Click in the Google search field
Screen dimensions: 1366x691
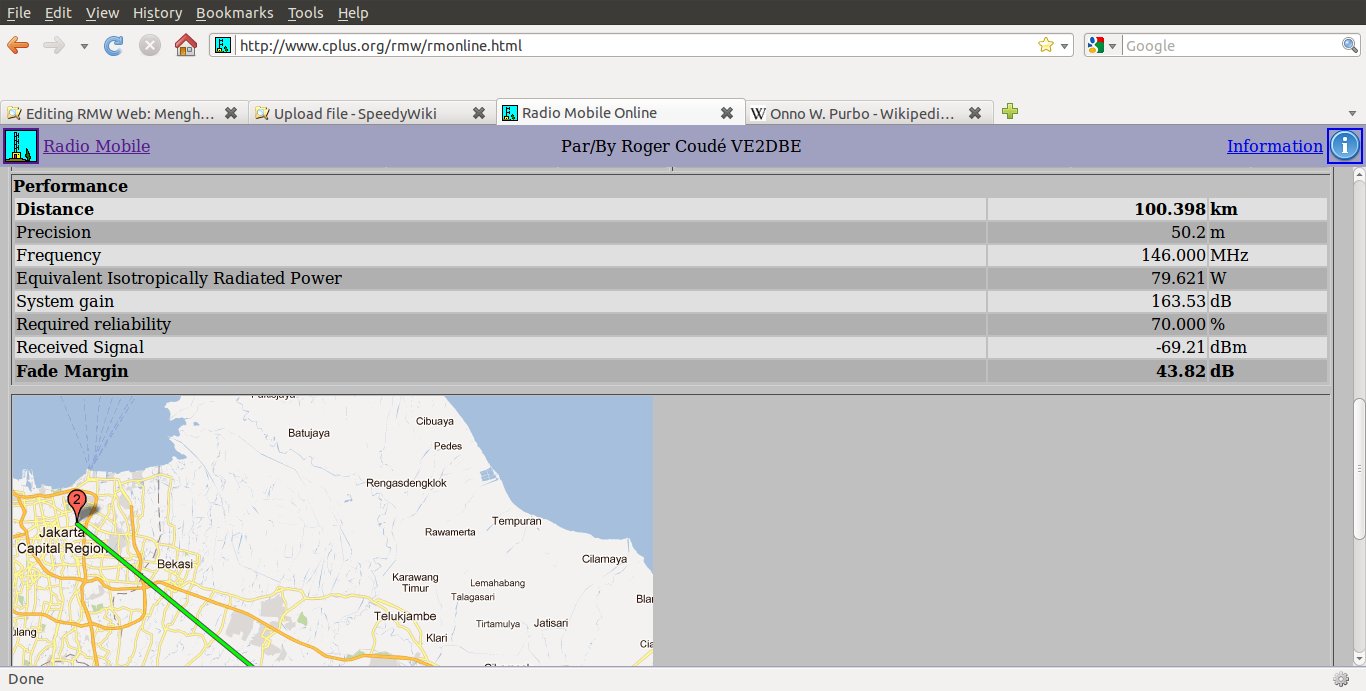(1230, 45)
